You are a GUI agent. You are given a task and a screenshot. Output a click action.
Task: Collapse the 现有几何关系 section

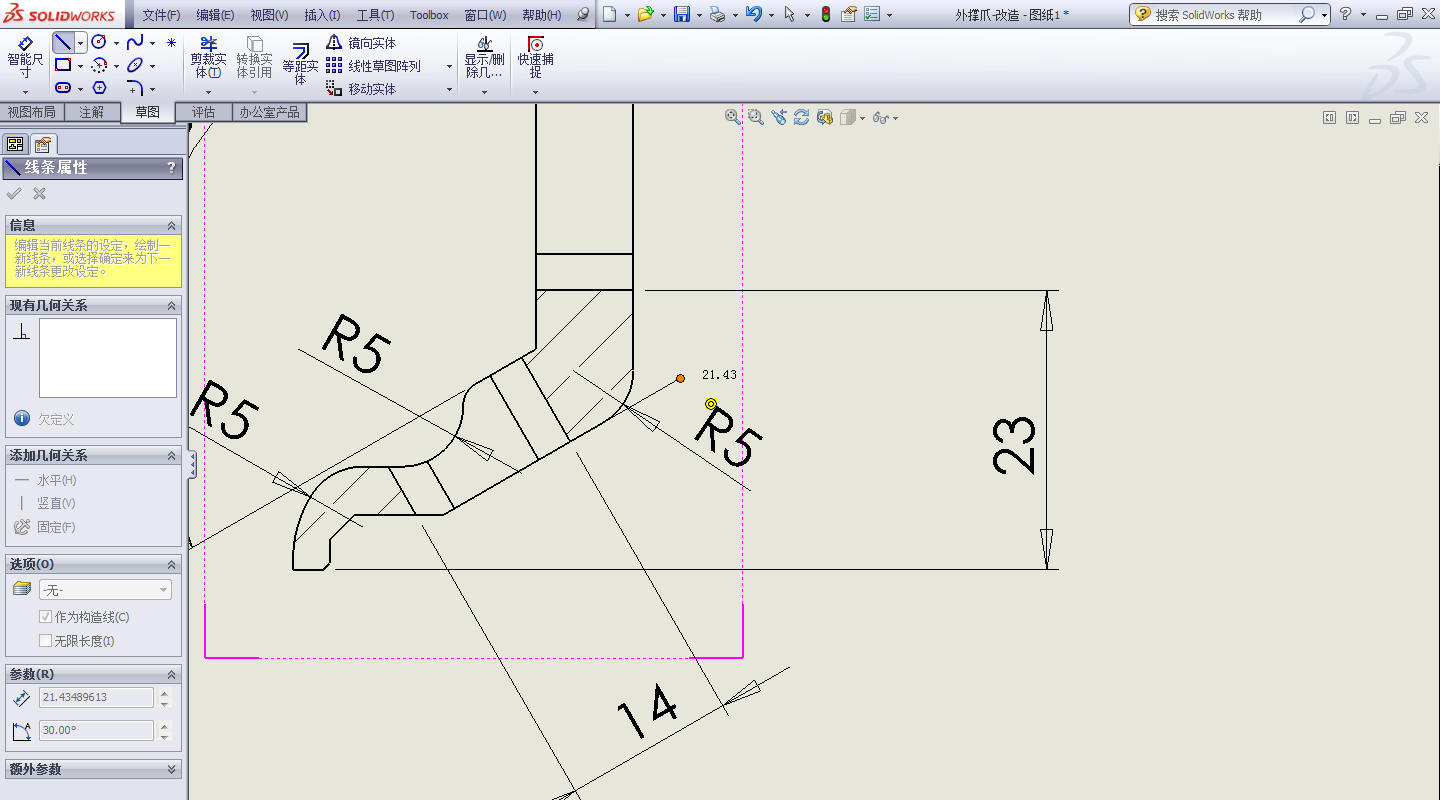point(171,305)
